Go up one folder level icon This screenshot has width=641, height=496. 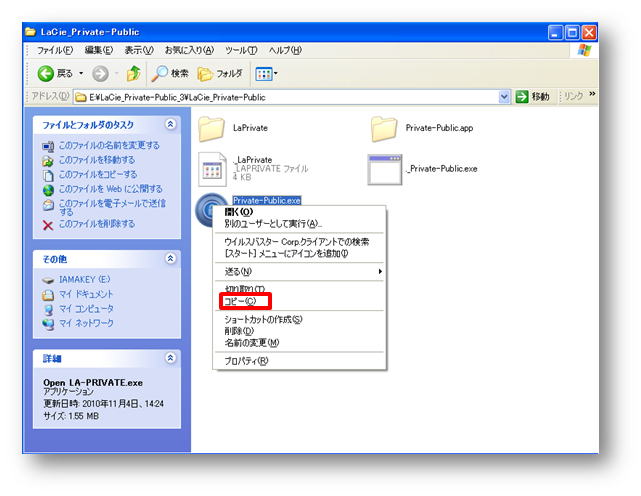point(134,74)
